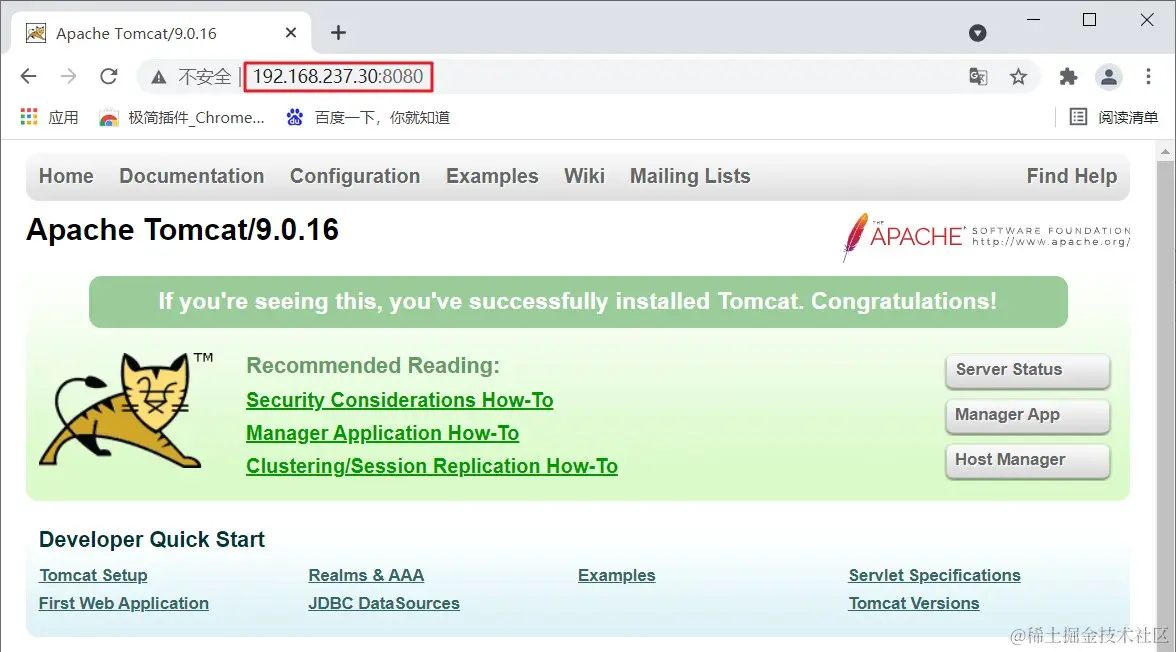Image resolution: width=1176 pixels, height=652 pixels.
Task: Open the reading list 阅读清单
Action: coord(1114,117)
